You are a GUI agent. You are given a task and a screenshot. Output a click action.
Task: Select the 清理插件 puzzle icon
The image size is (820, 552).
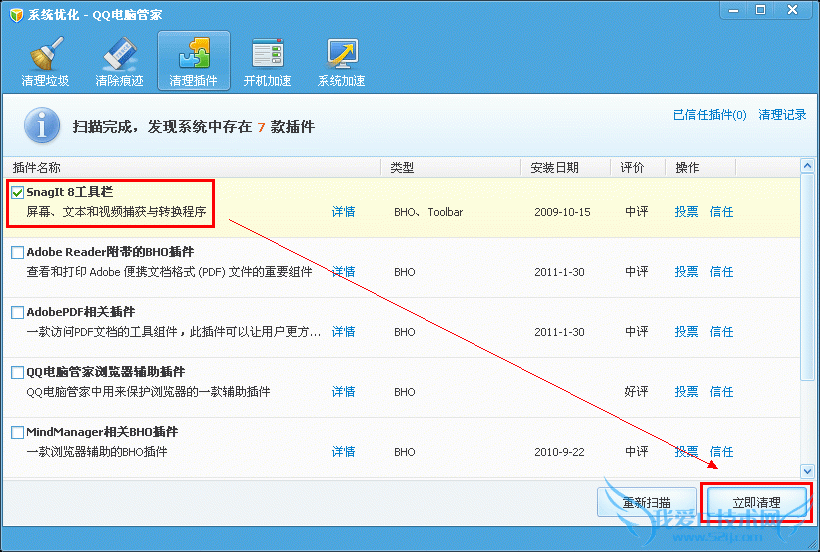193,61
